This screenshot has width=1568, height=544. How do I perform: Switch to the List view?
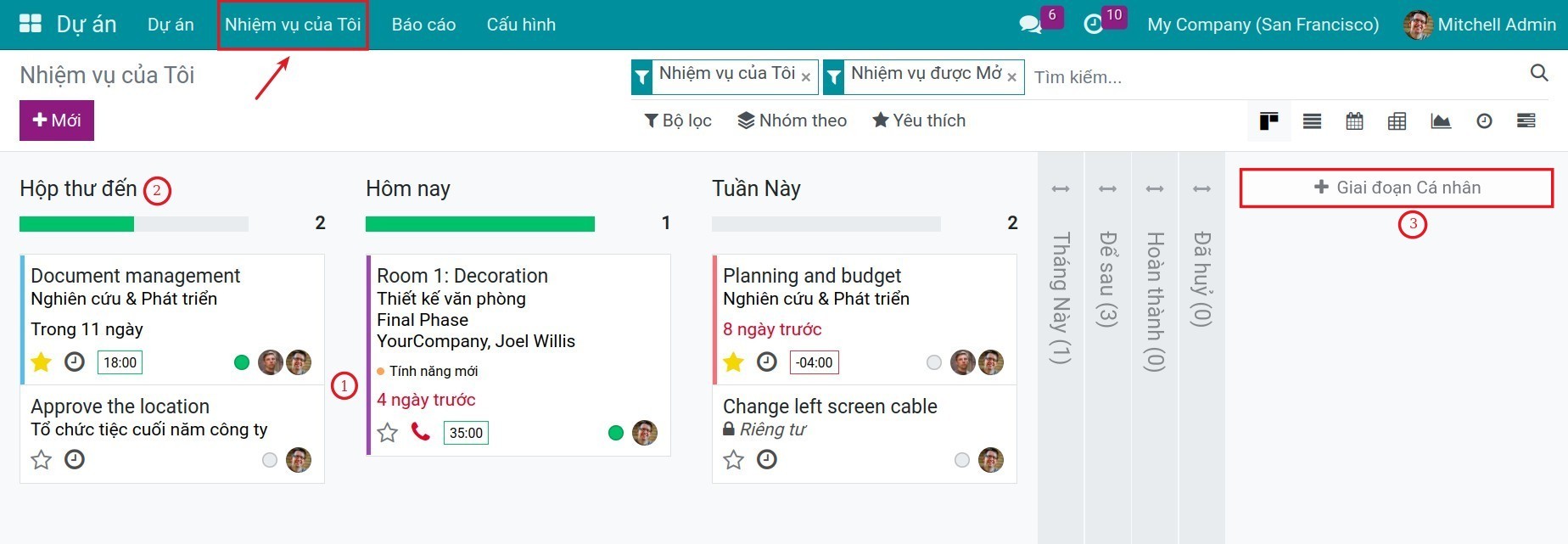(x=1312, y=121)
